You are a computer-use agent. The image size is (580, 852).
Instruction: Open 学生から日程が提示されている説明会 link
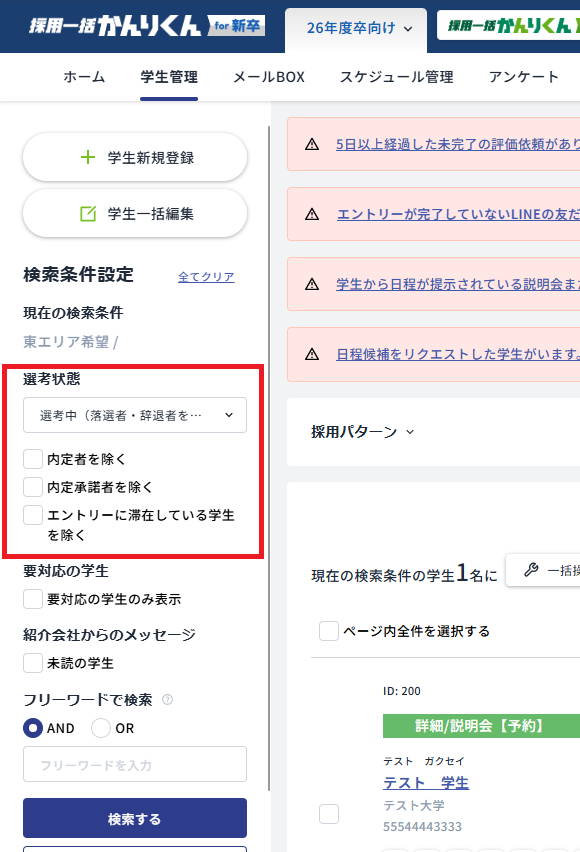[x=458, y=284]
